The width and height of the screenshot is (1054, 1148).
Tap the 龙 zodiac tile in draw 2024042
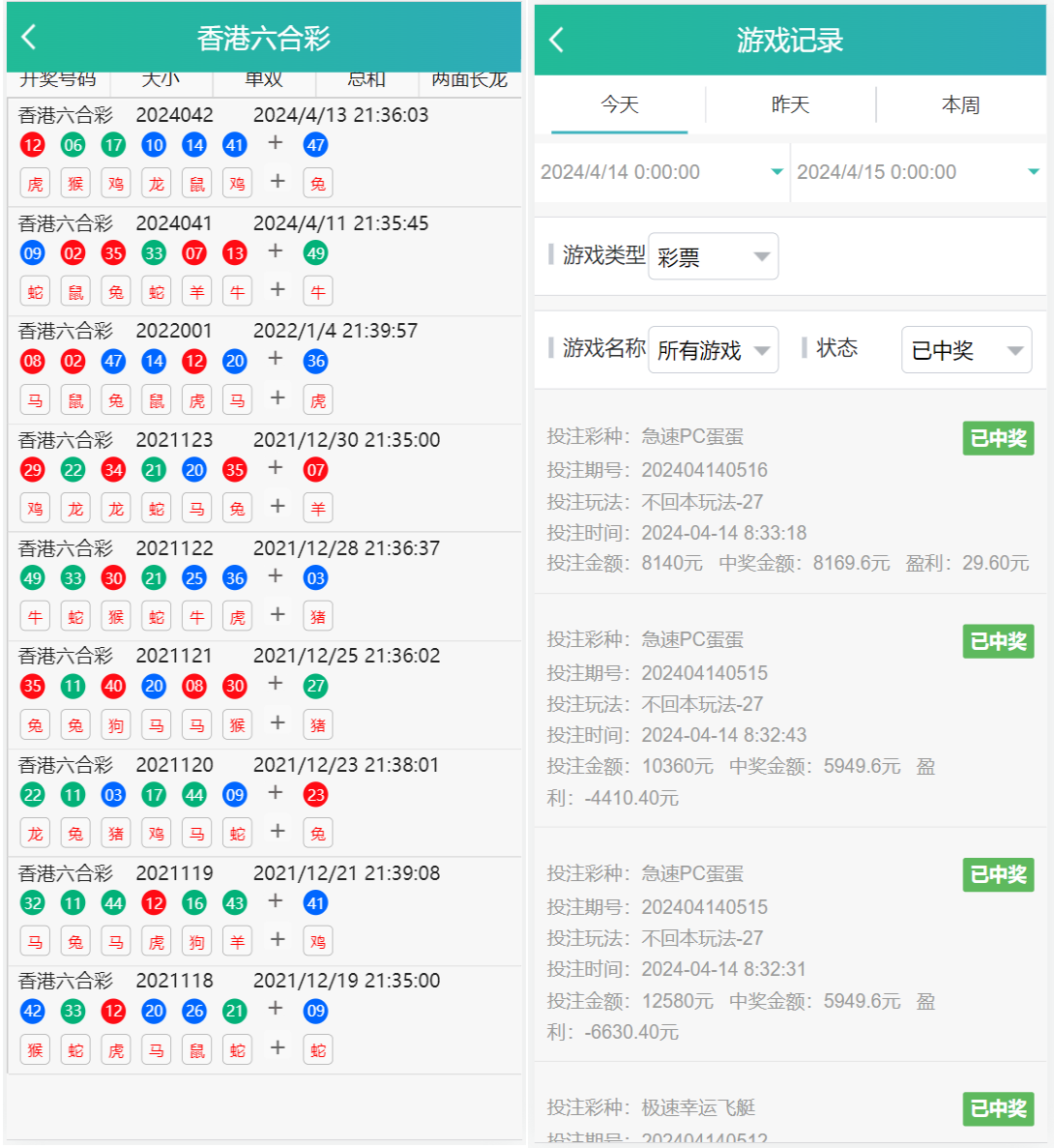[157, 184]
